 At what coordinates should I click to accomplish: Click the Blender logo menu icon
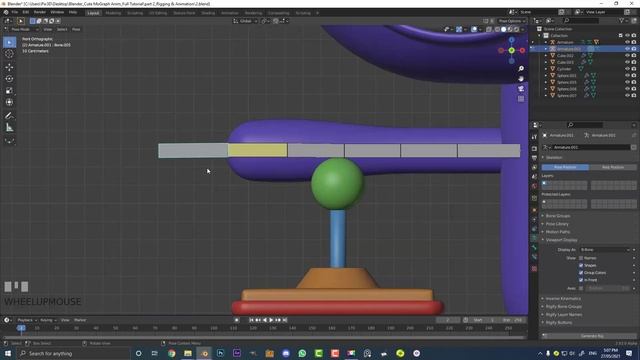coord(6,12)
